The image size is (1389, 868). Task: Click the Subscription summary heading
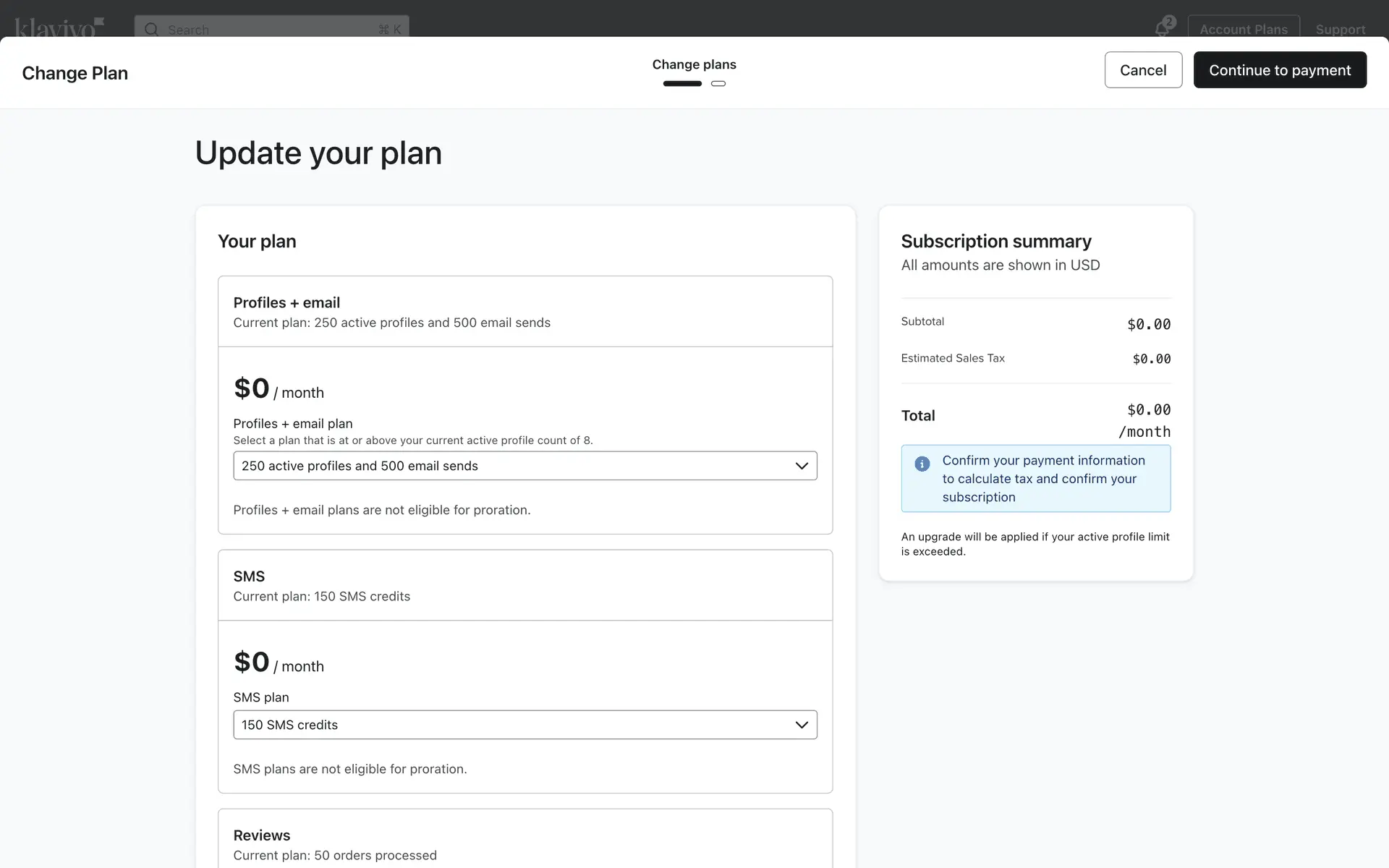995,242
